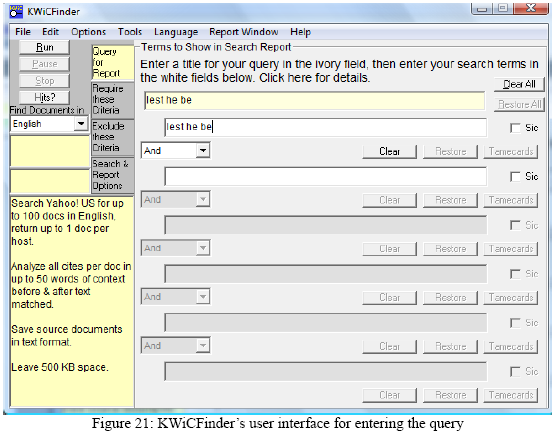This screenshot has width=553, height=433.
Task: Open the Language menu
Action: tap(176, 32)
